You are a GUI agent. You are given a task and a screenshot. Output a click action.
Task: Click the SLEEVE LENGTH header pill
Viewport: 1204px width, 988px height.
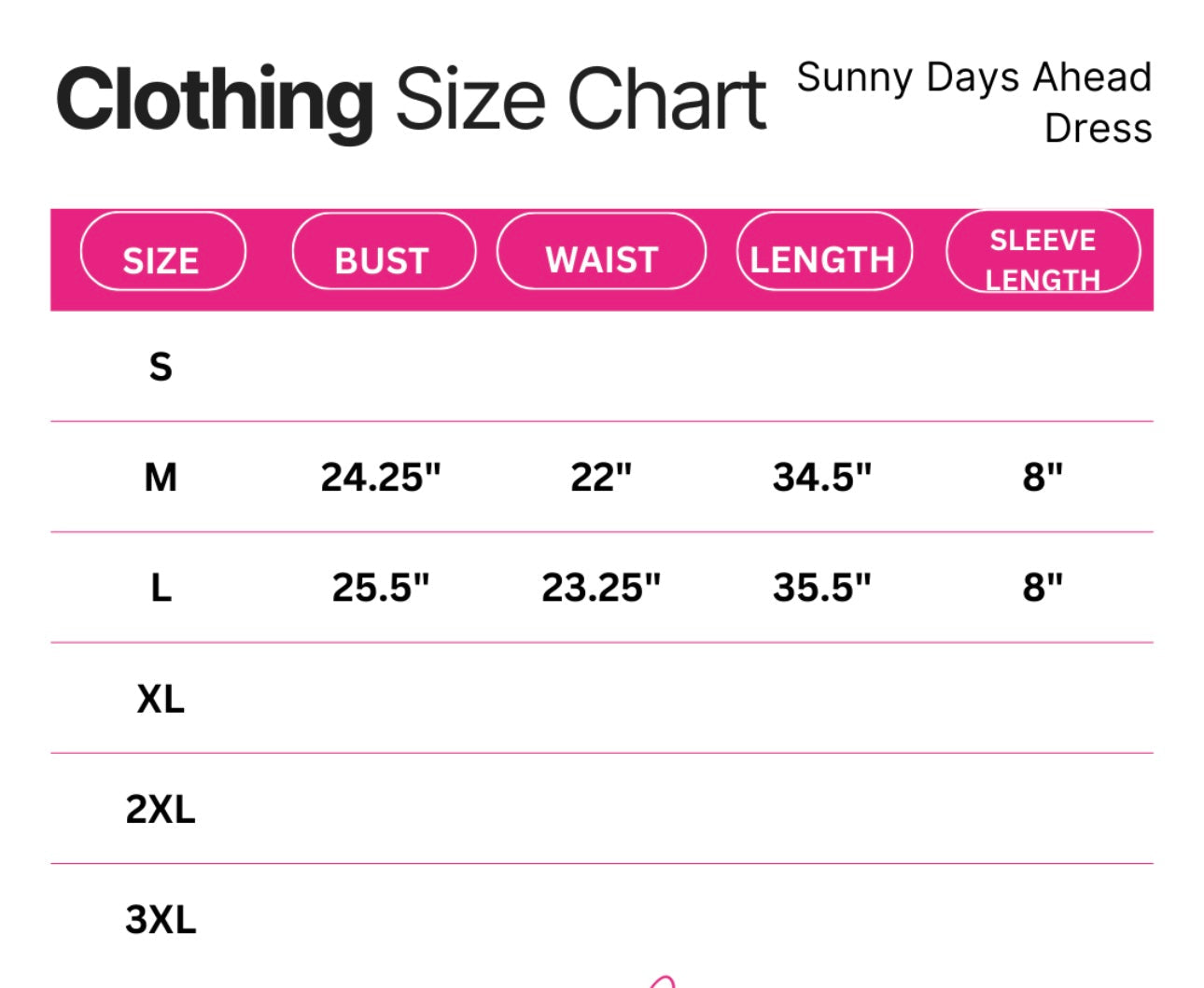click(x=1043, y=252)
